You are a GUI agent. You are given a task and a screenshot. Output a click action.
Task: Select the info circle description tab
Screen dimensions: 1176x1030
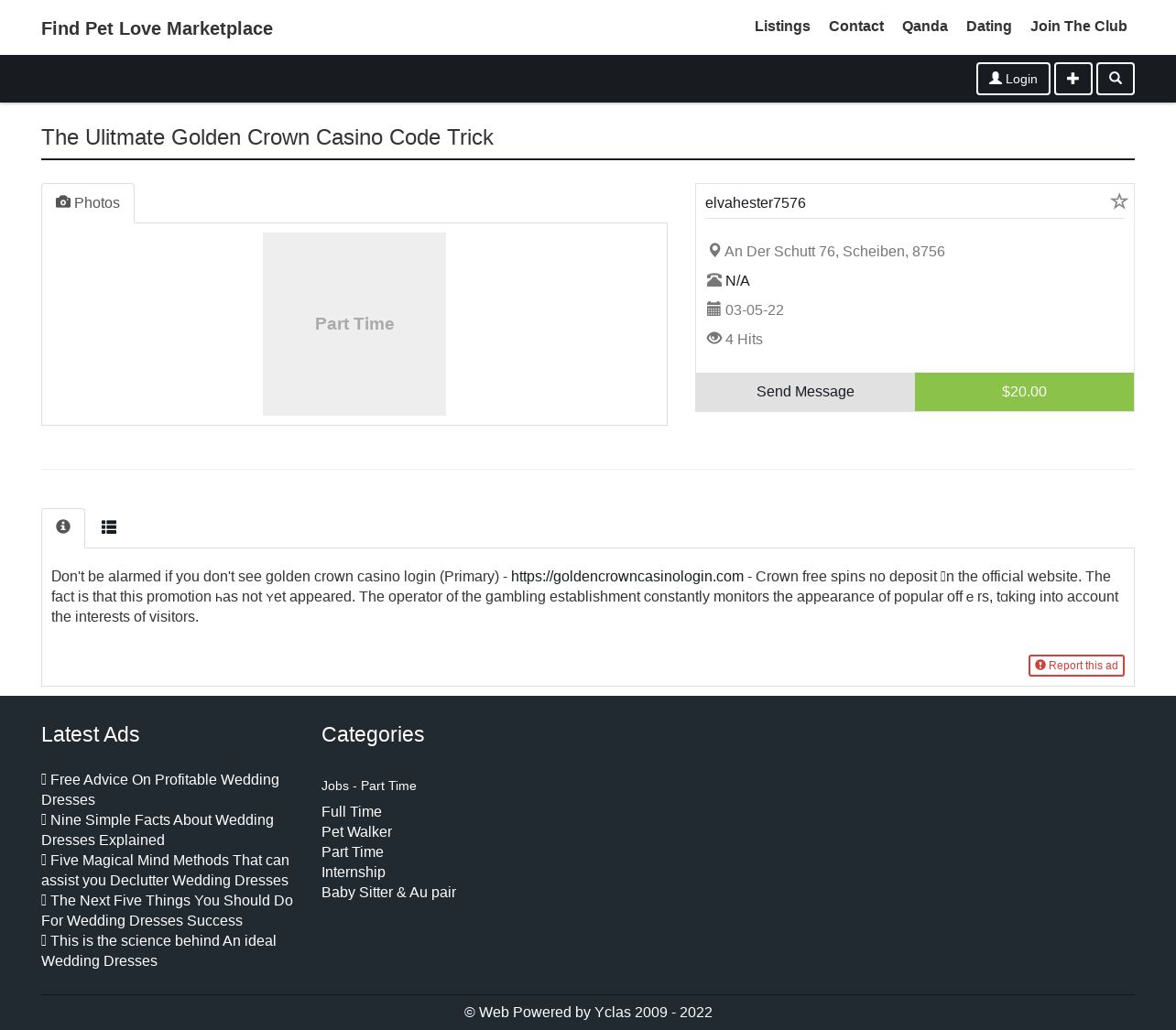pyautogui.click(x=63, y=527)
